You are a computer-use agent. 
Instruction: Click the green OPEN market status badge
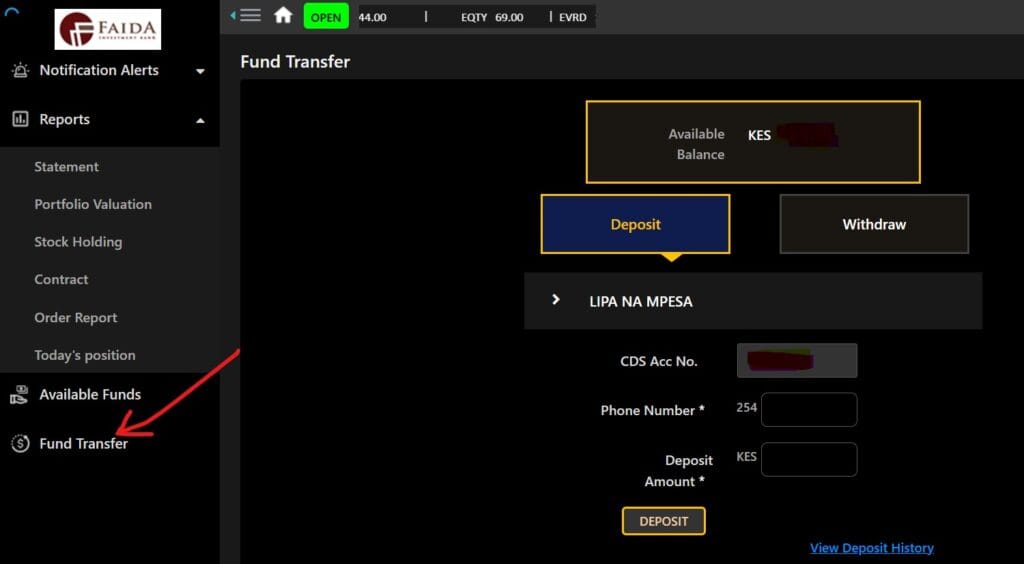325,17
